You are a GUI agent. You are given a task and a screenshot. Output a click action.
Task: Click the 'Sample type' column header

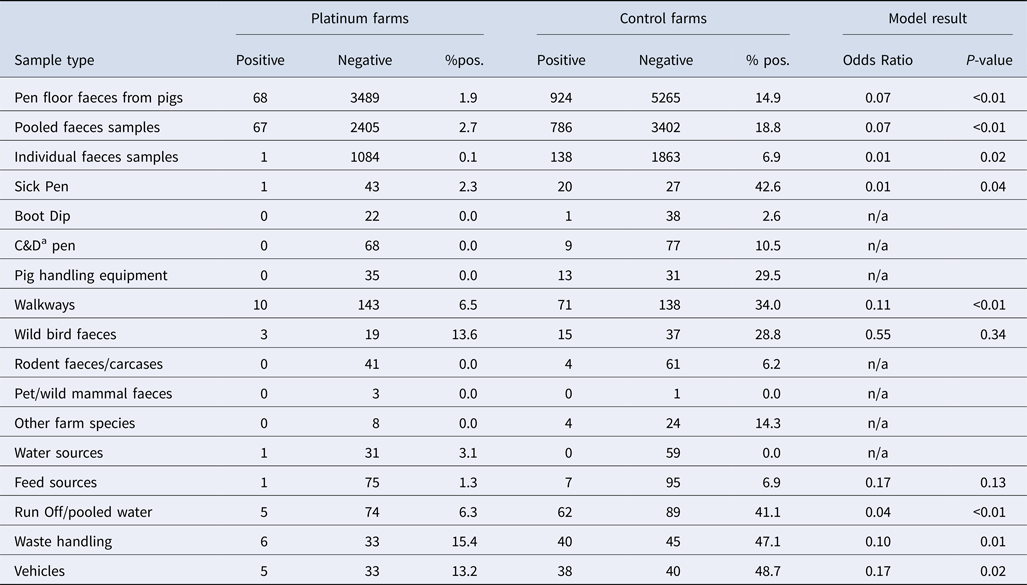(x=54, y=60)
